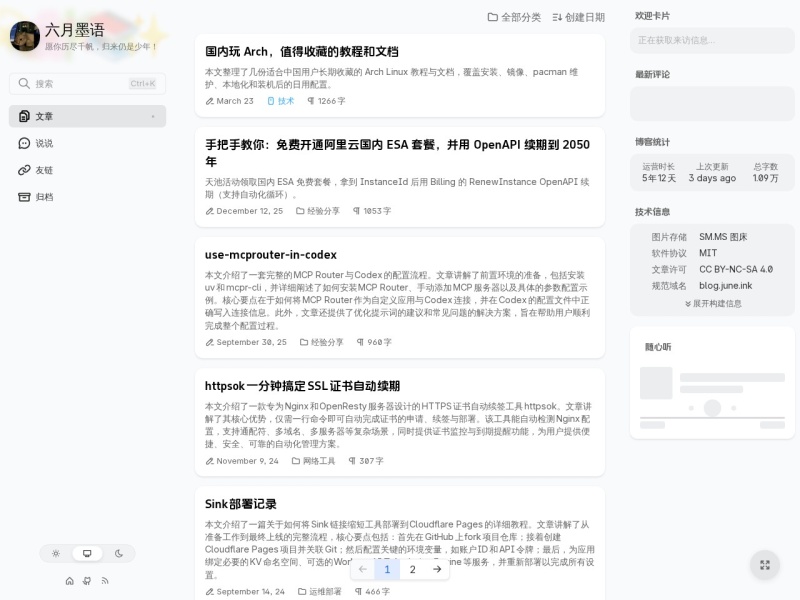The height and width of the screenshot is (600, 800).
Task: Click the 3 days ago last update
Action: point(712,178)
